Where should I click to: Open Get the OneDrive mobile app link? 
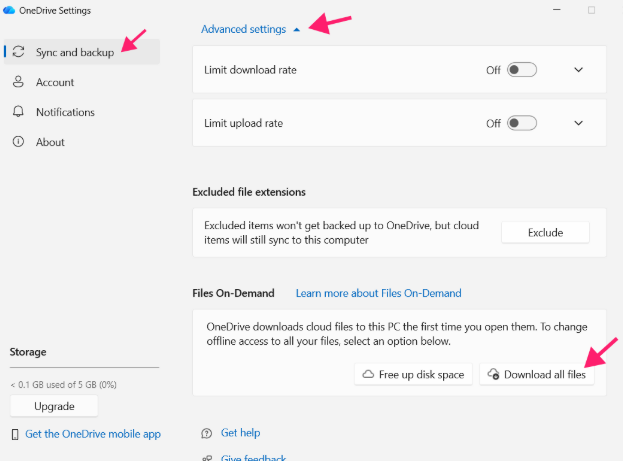pos(93,434)
